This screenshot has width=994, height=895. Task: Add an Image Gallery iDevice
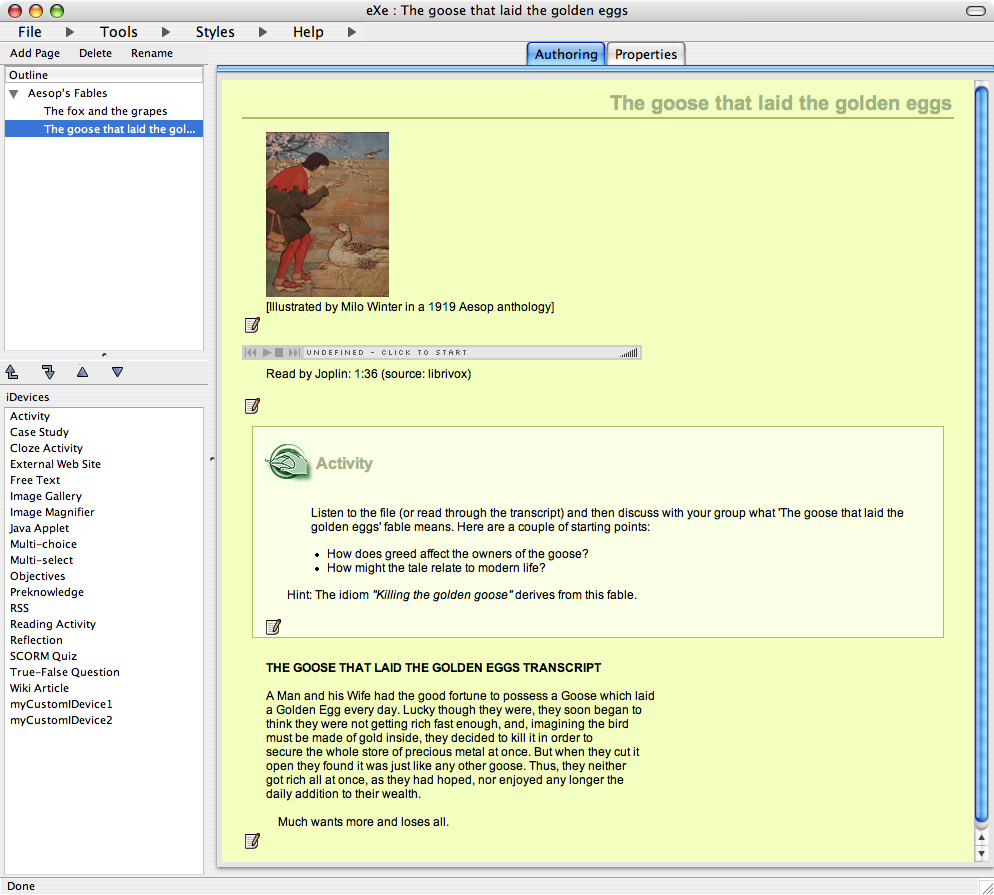46,496
